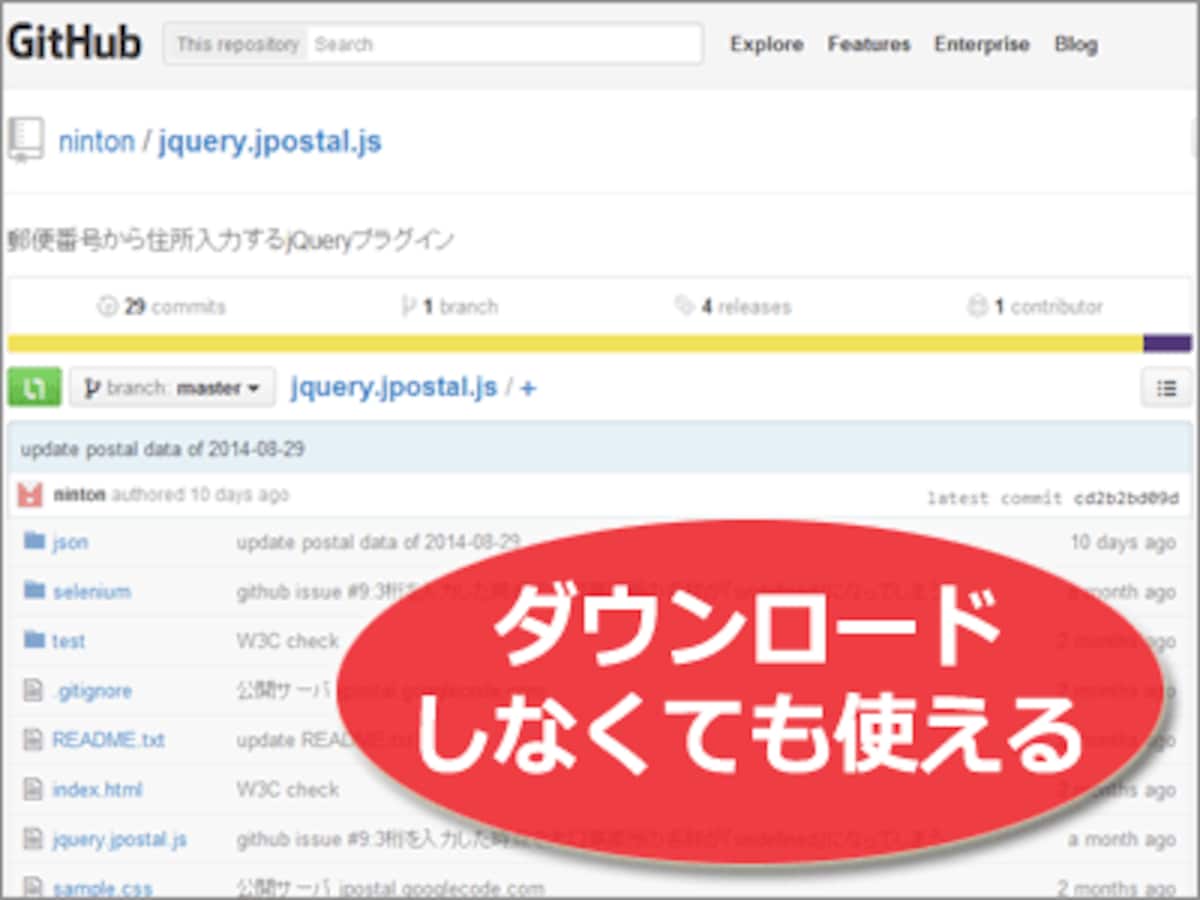
Task: View the 4 releases
Action: [x=733, y=307]
